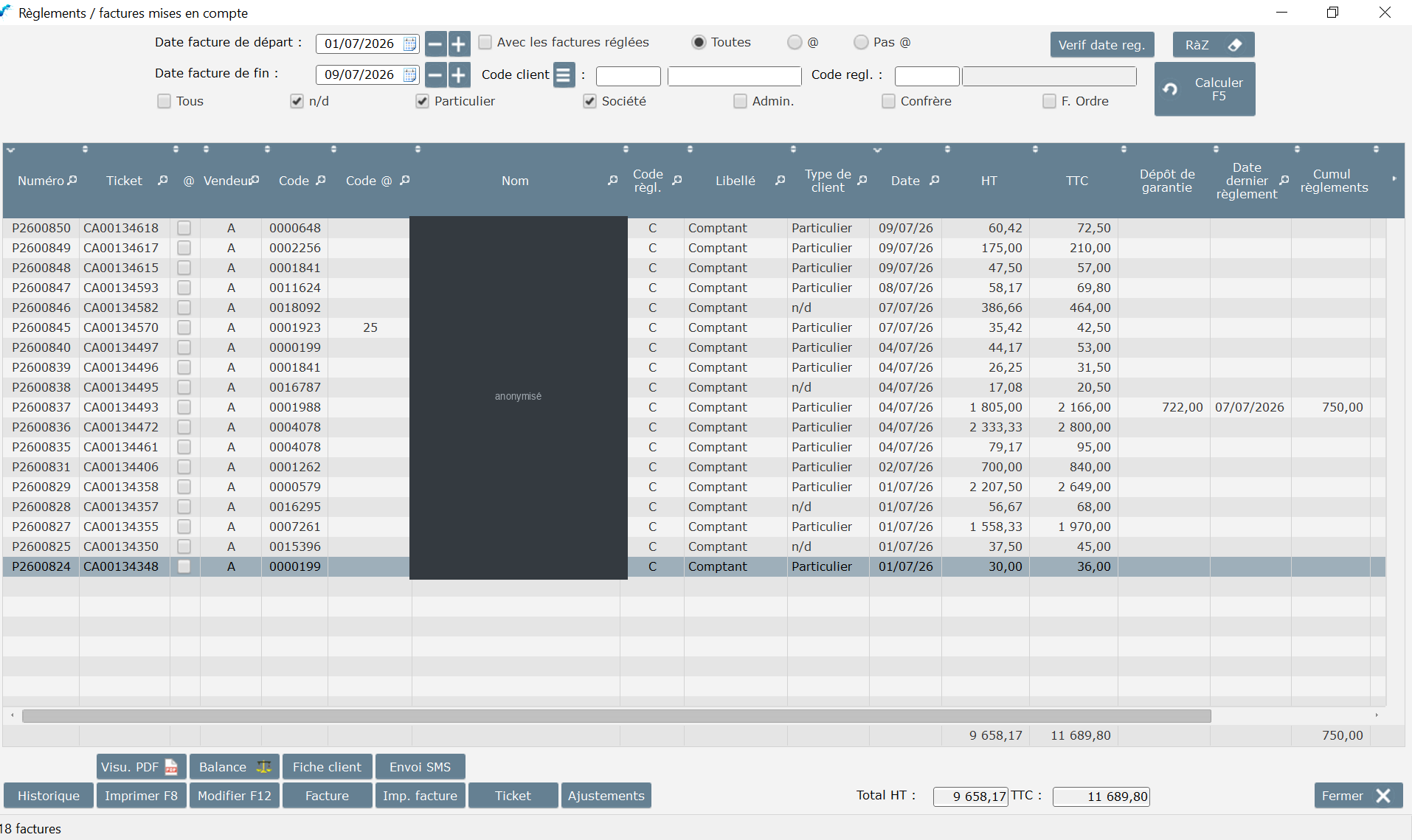This screenshot has height=840, width=1412.
Task: Click Calculer F5 refresh button
Action: tap(1205, 89)
